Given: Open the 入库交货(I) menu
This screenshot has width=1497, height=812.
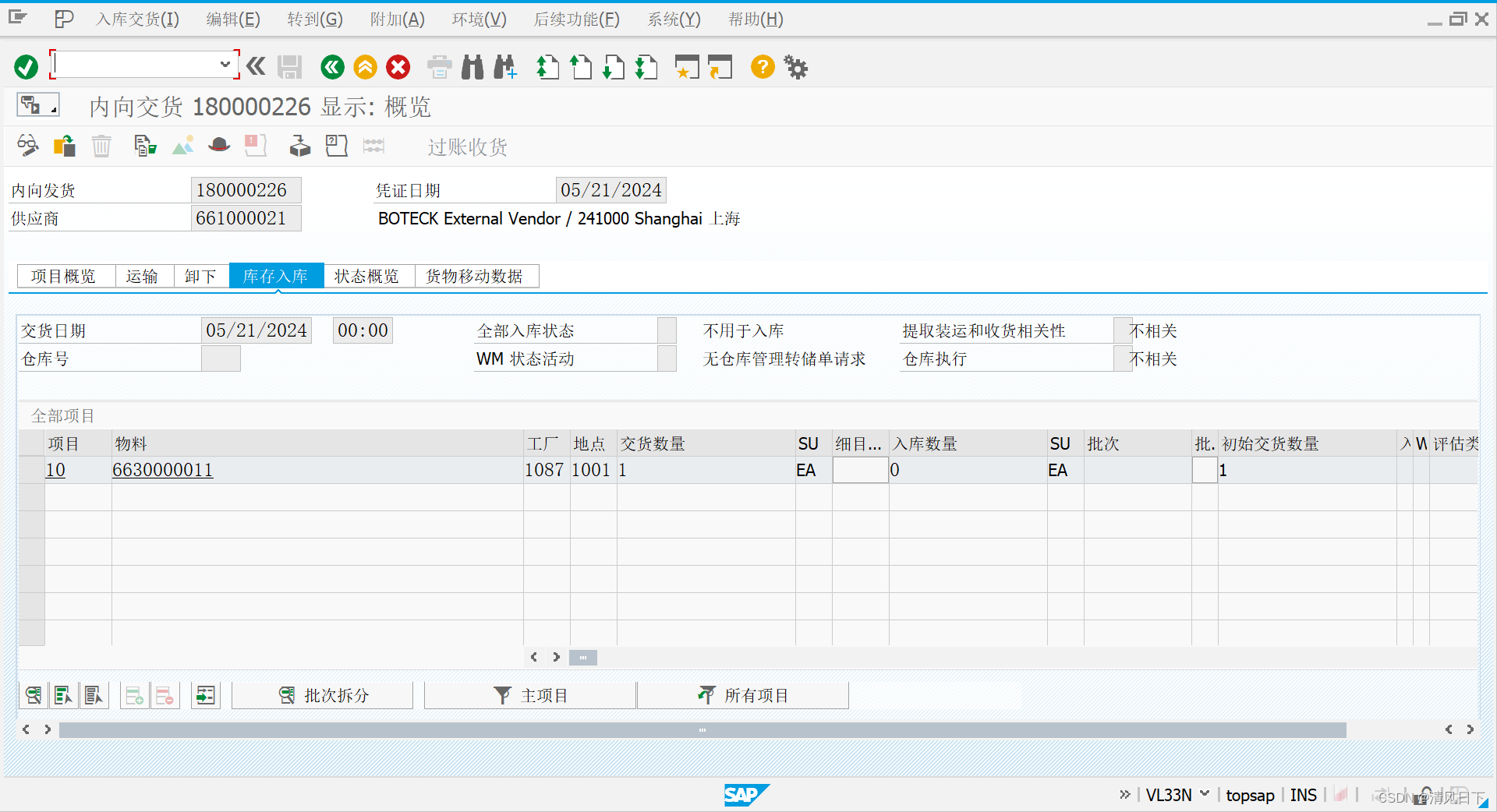Looking at the screenshot, I should tap(137, 19).
